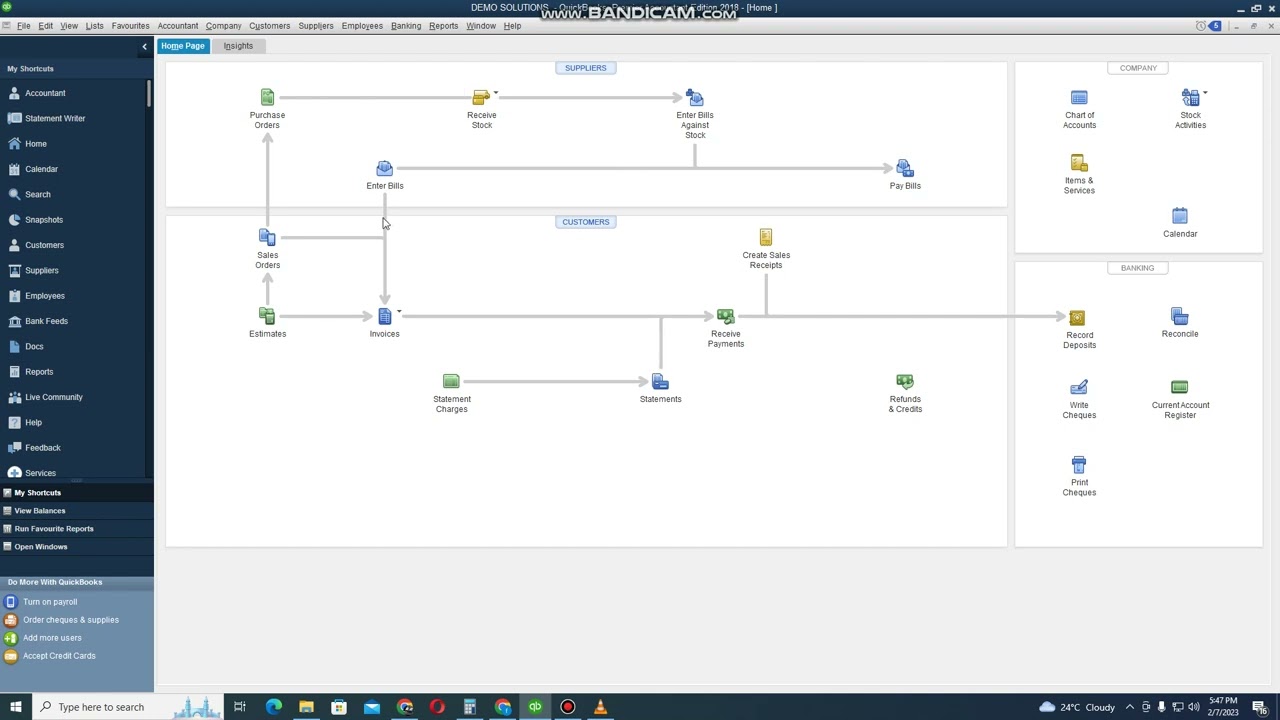Open the Print Cheques icon
This screenshot has height=720, width=1280.
(x=1079, y=466)
